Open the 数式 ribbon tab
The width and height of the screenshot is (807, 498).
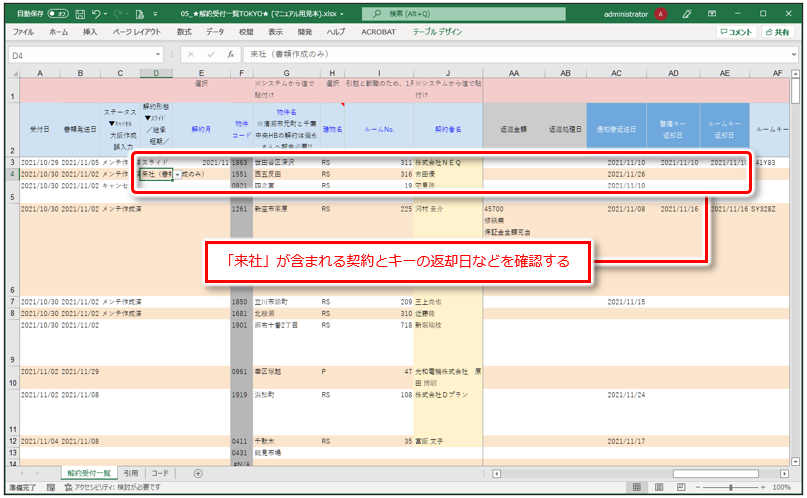[184, 32]
